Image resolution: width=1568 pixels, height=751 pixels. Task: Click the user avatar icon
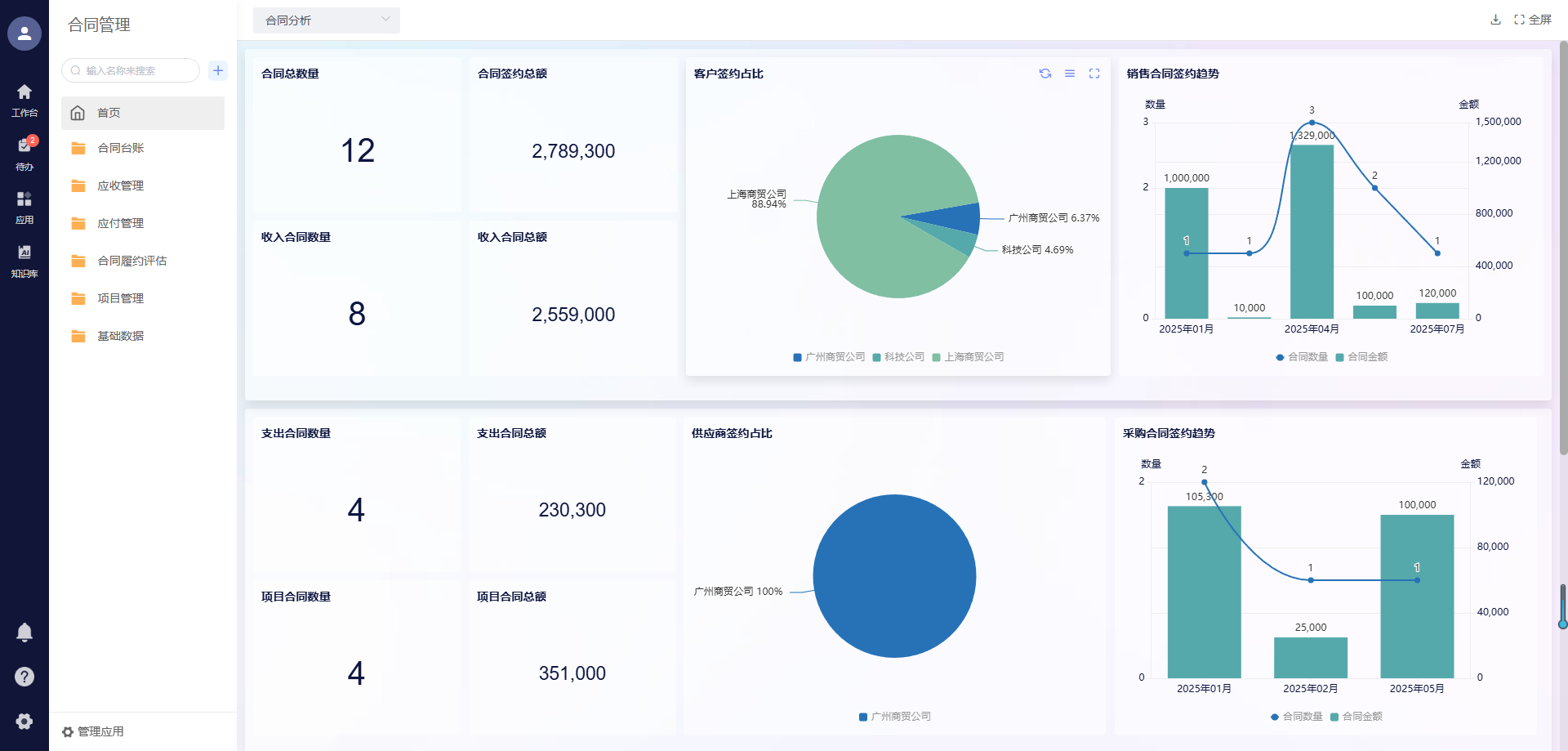[24, 34]
